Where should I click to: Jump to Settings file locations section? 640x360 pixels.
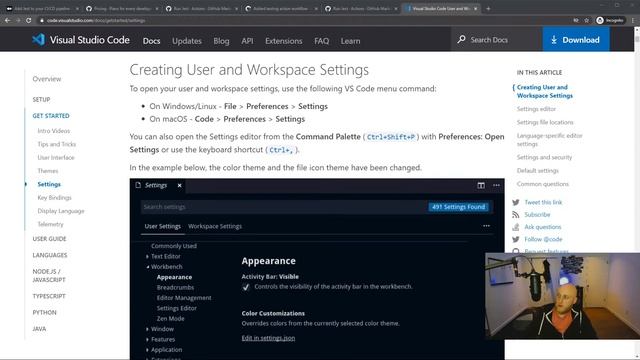[545, 122]
